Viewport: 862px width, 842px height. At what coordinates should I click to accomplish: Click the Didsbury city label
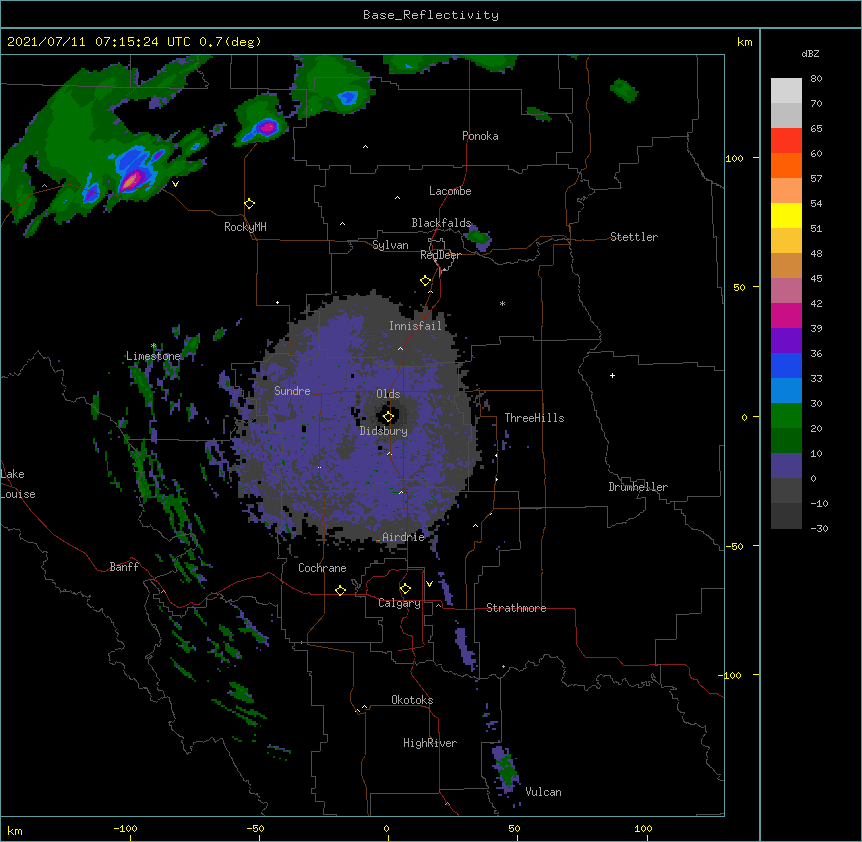384,431
